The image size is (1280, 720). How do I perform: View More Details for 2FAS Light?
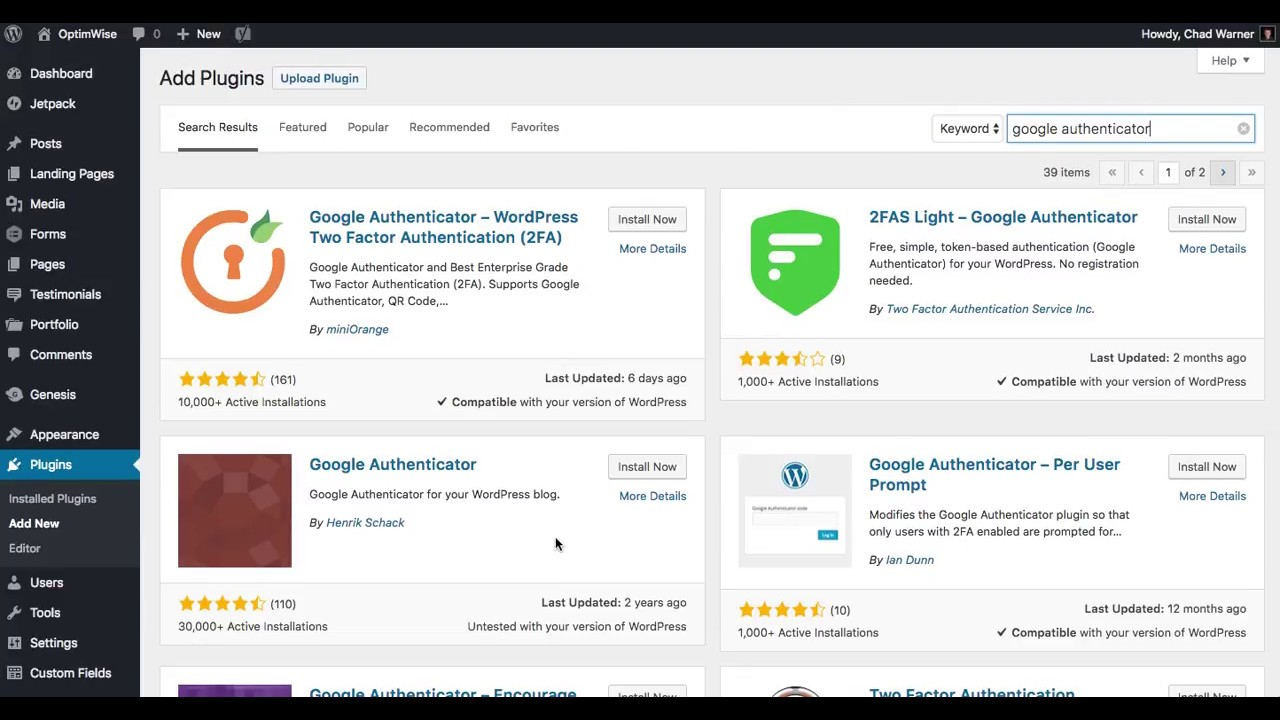point(1212,249)
